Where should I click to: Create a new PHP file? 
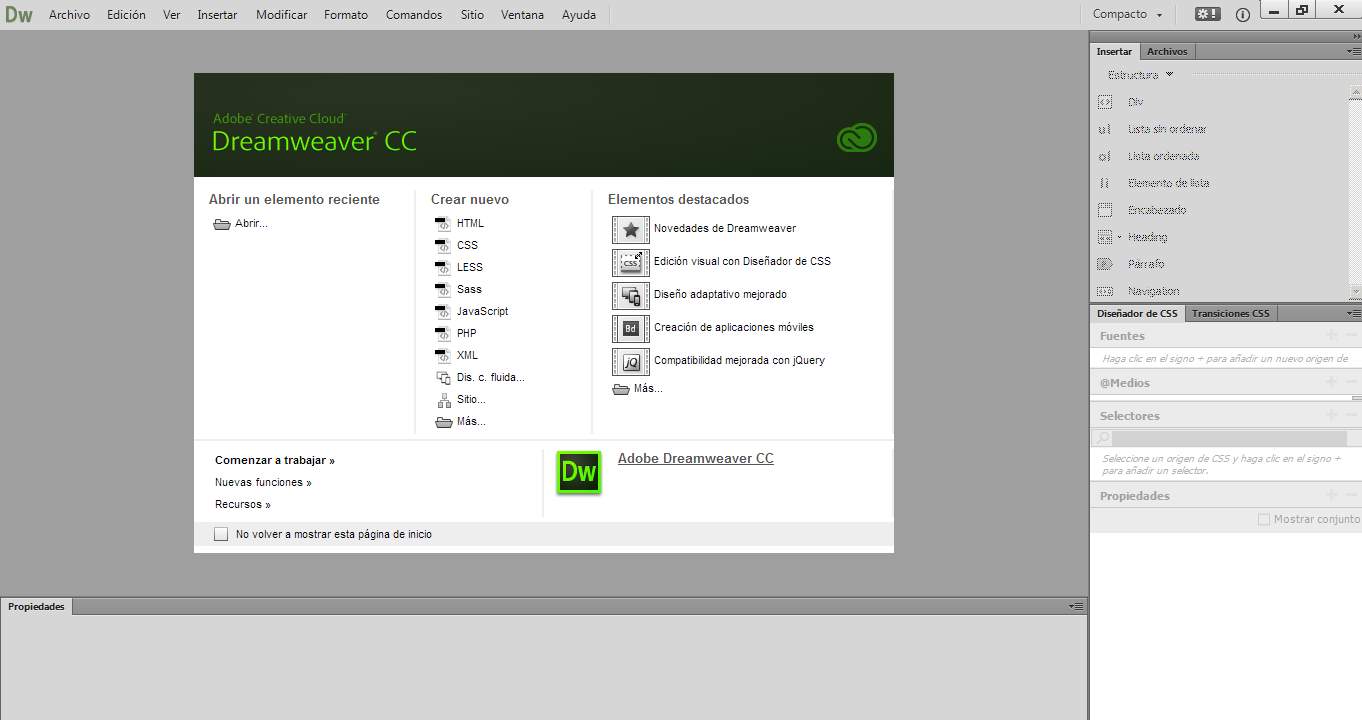[456, 334]
